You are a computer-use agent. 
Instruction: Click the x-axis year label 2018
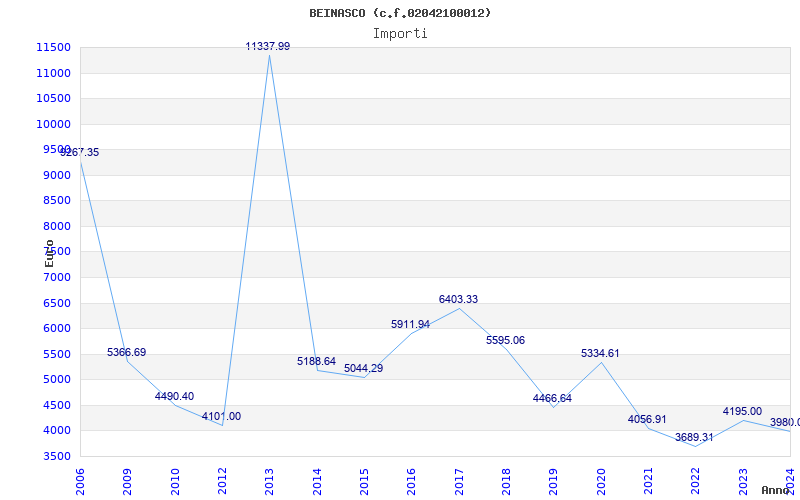(x=506, y=482)
